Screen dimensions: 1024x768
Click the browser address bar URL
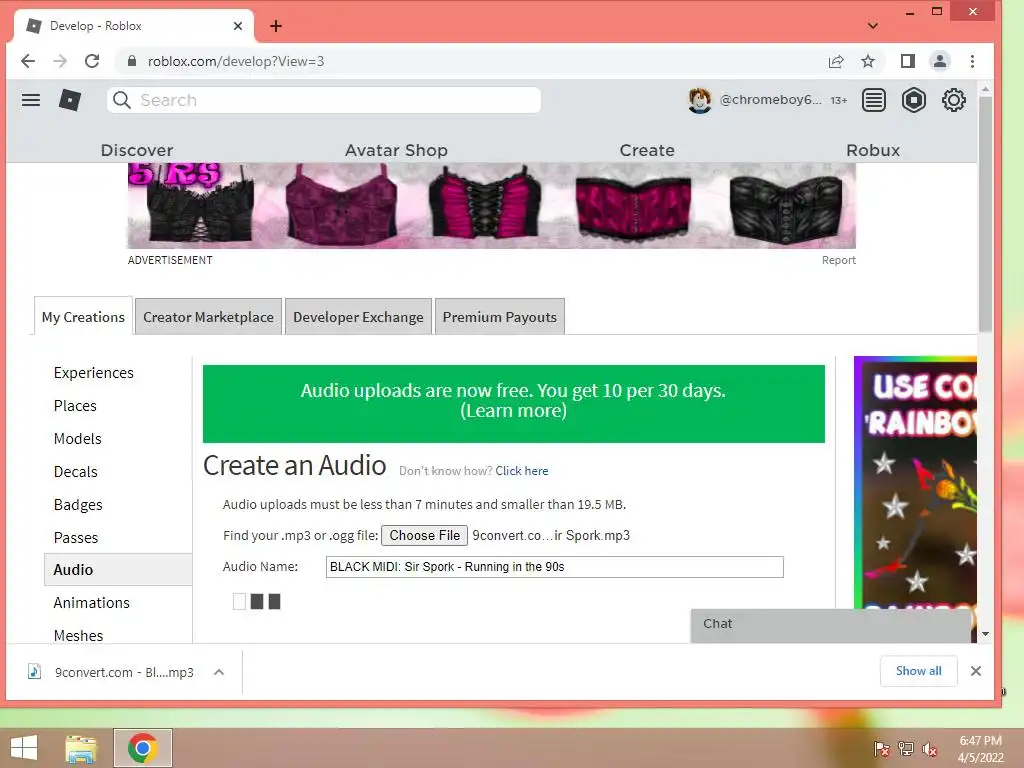(x=236, y=61)
